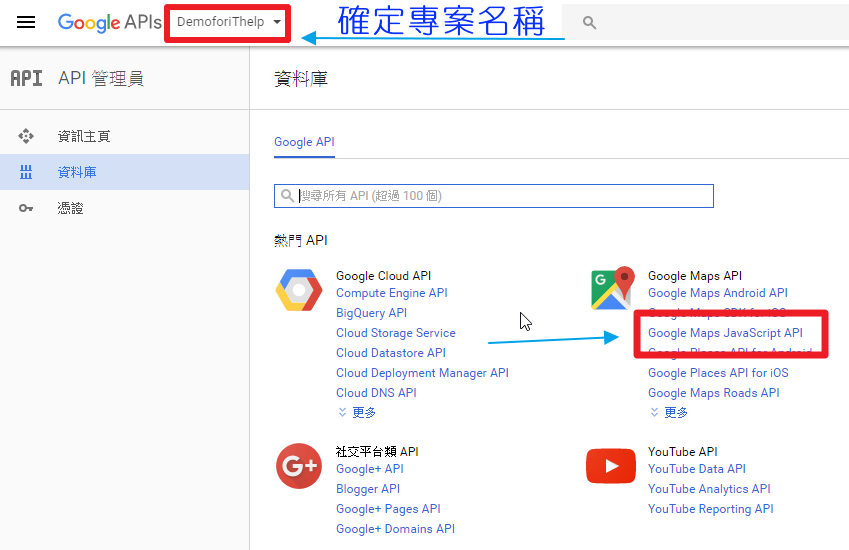Click the Google Maps pin icon
Image resolution: width=849 pixels, height=550 pixels.
(612, 288)
